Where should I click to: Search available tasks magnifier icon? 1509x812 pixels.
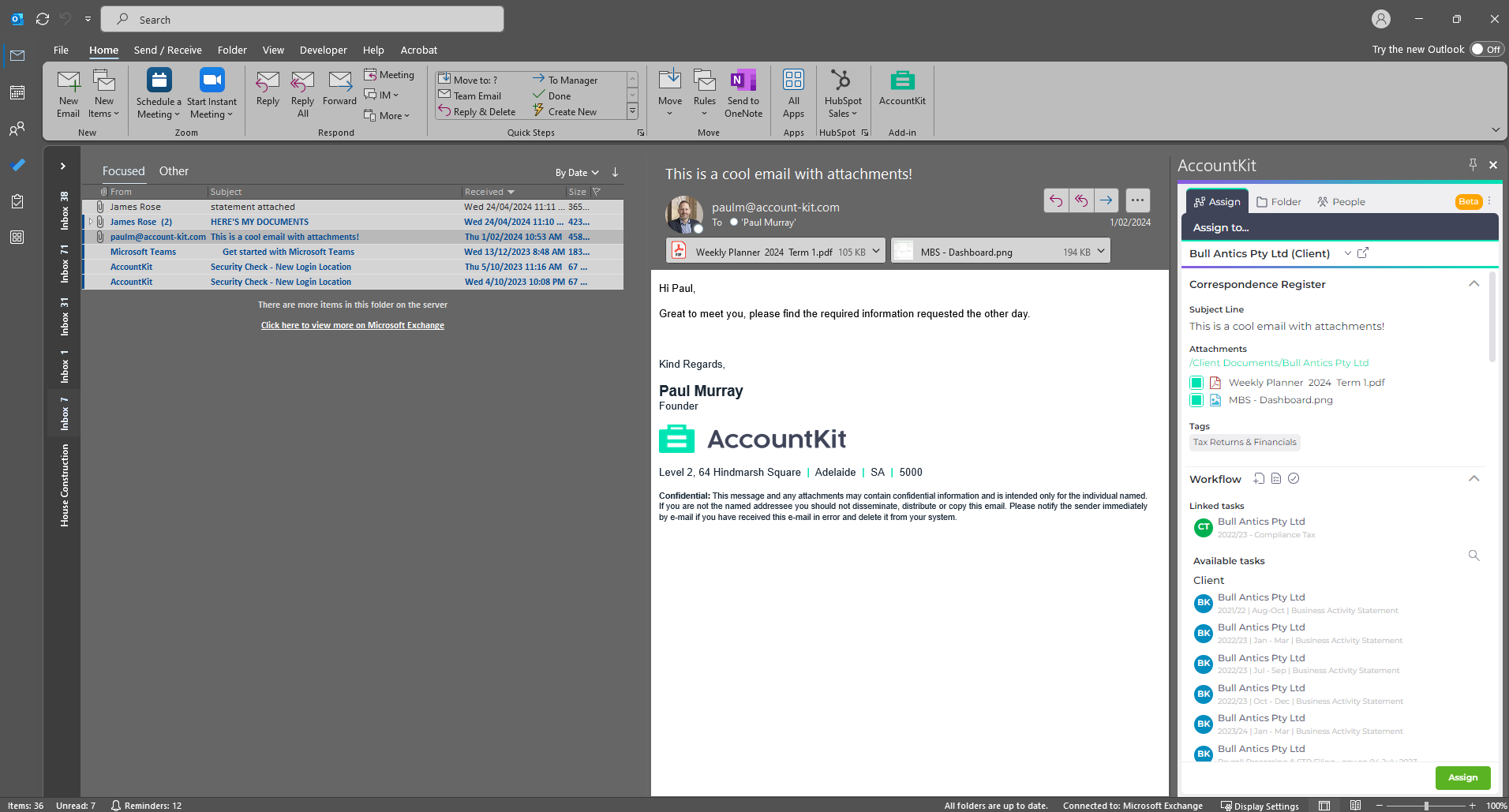pyautogui.click(x=1473, y=556)
